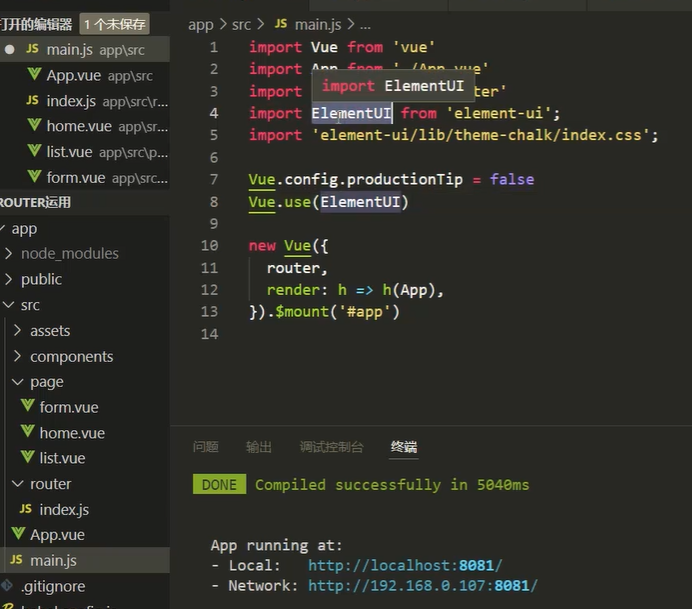Click the JS icon of main.js in src tree
Image resolution: width=692 pixels, height=609 pixels.
coord(16,560)
